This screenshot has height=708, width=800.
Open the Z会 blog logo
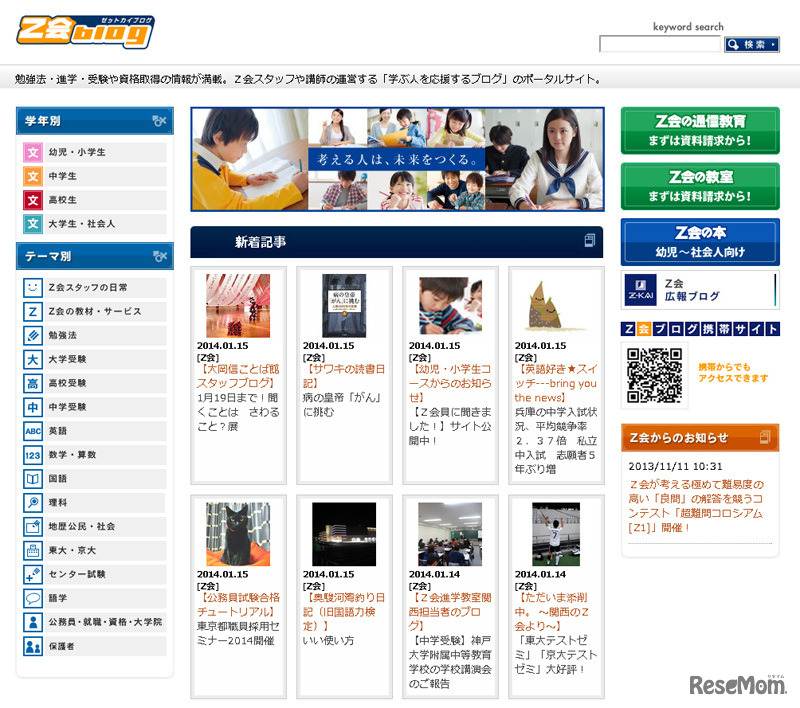pos(85,32)
